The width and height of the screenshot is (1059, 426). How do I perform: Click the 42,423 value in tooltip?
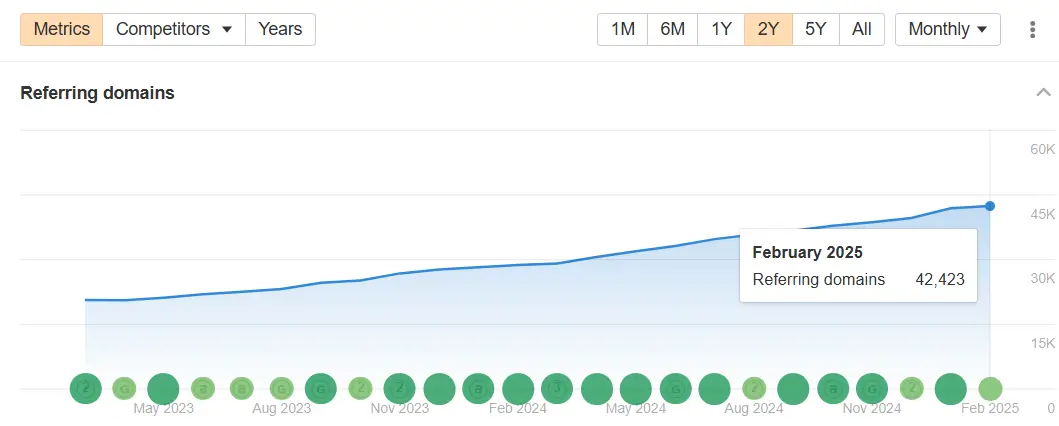(940, 279)
